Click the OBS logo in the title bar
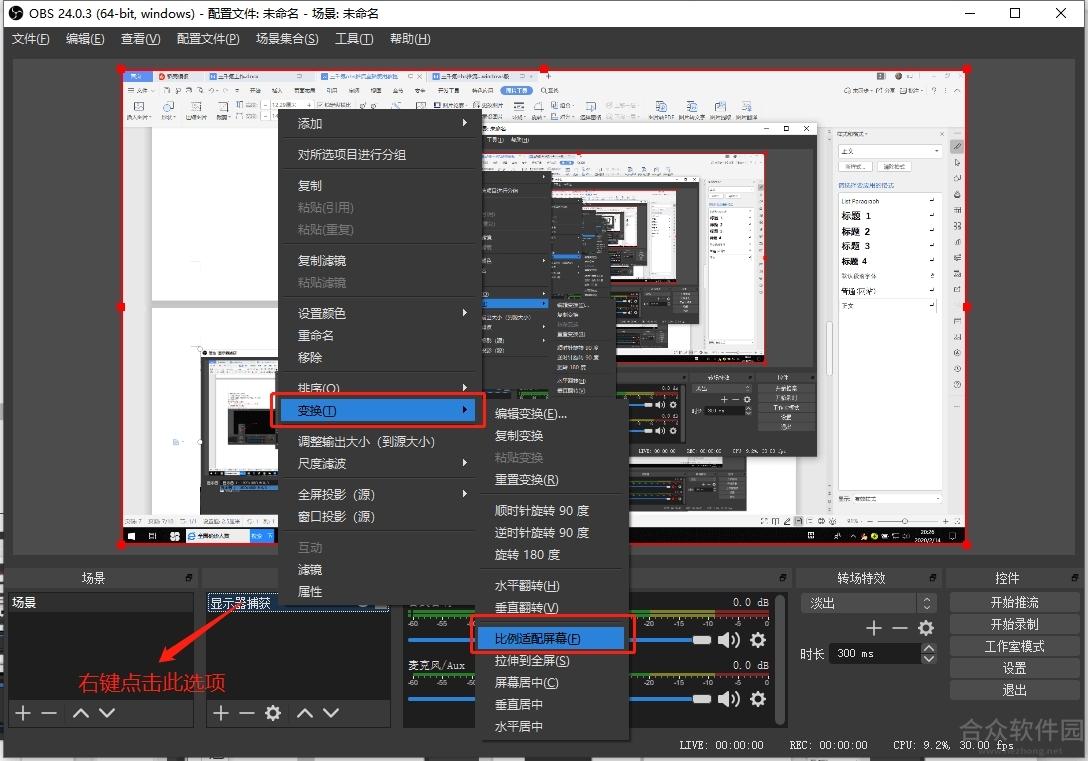This screenshot has height=761, width=1088. pos(15,13)
